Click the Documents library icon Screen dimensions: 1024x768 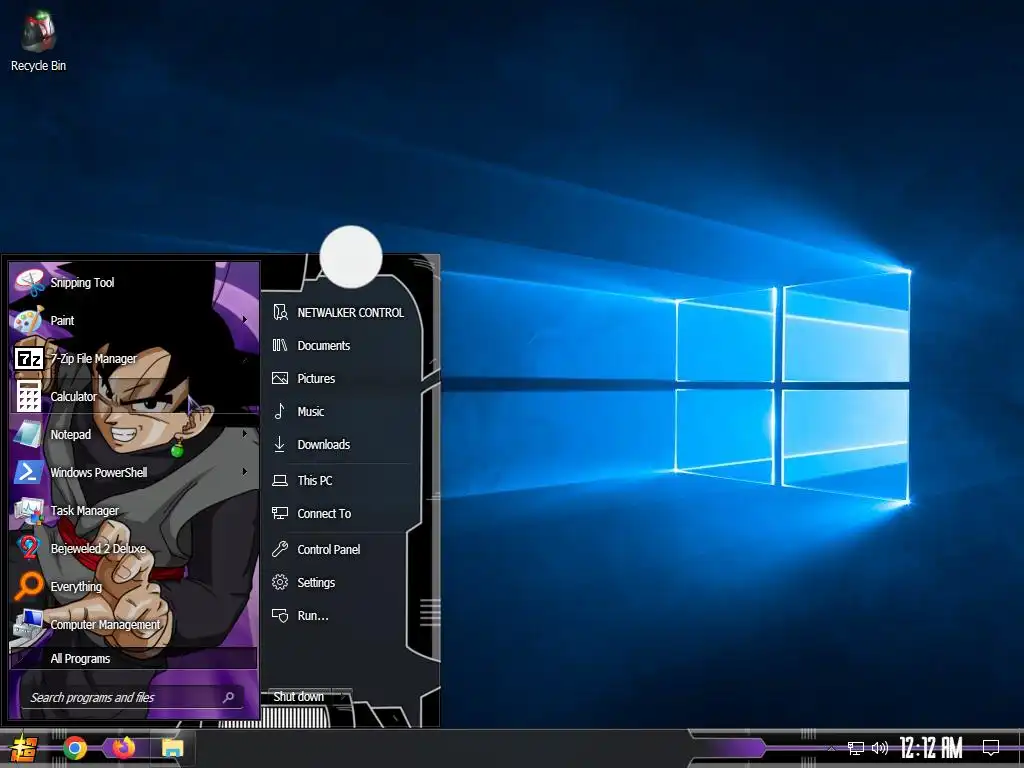point(280,345)
